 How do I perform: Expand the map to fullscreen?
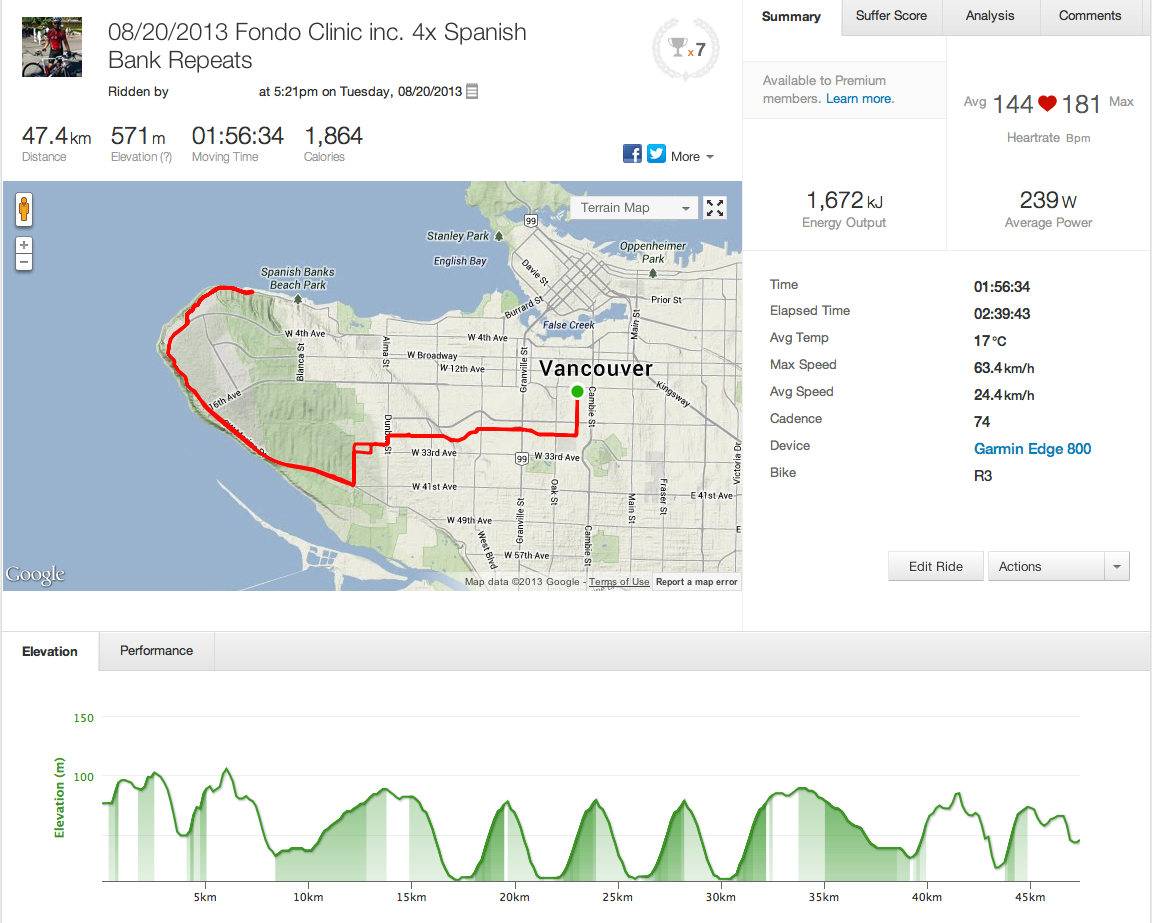click(x=715, y=208)
